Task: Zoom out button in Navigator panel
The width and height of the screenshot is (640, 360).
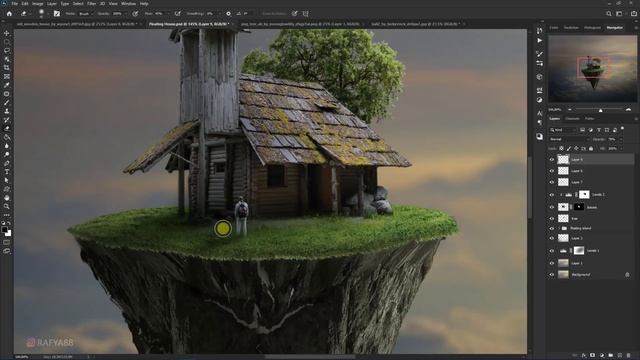Action: click(x=570, y=110)
